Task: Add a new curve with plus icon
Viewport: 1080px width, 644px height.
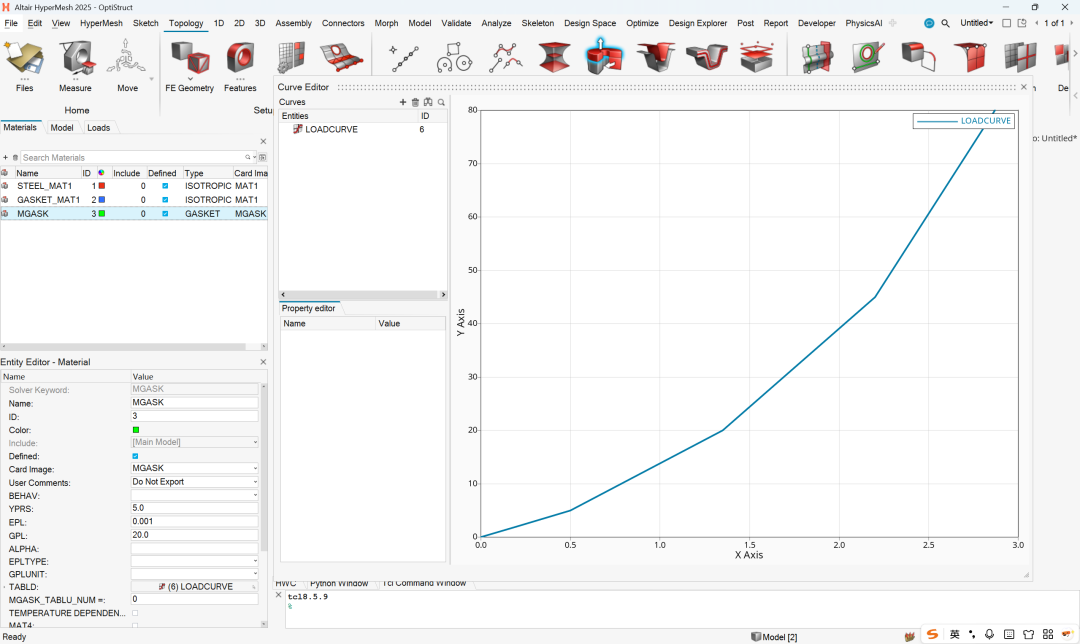Action: (403, 102)
